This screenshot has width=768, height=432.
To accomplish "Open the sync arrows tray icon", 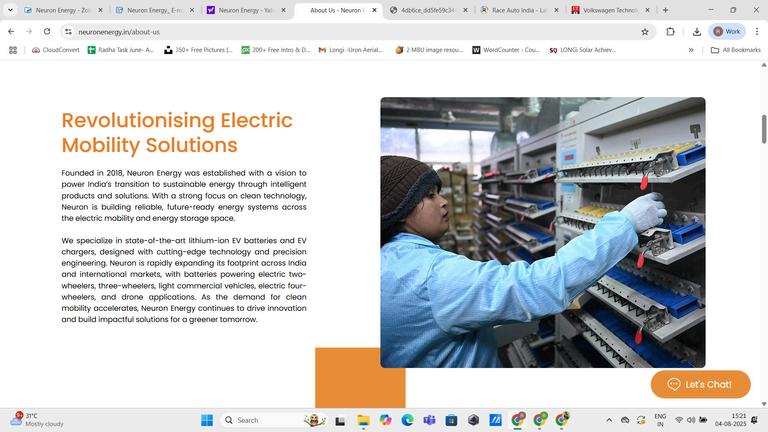I will tap(641, 420).
